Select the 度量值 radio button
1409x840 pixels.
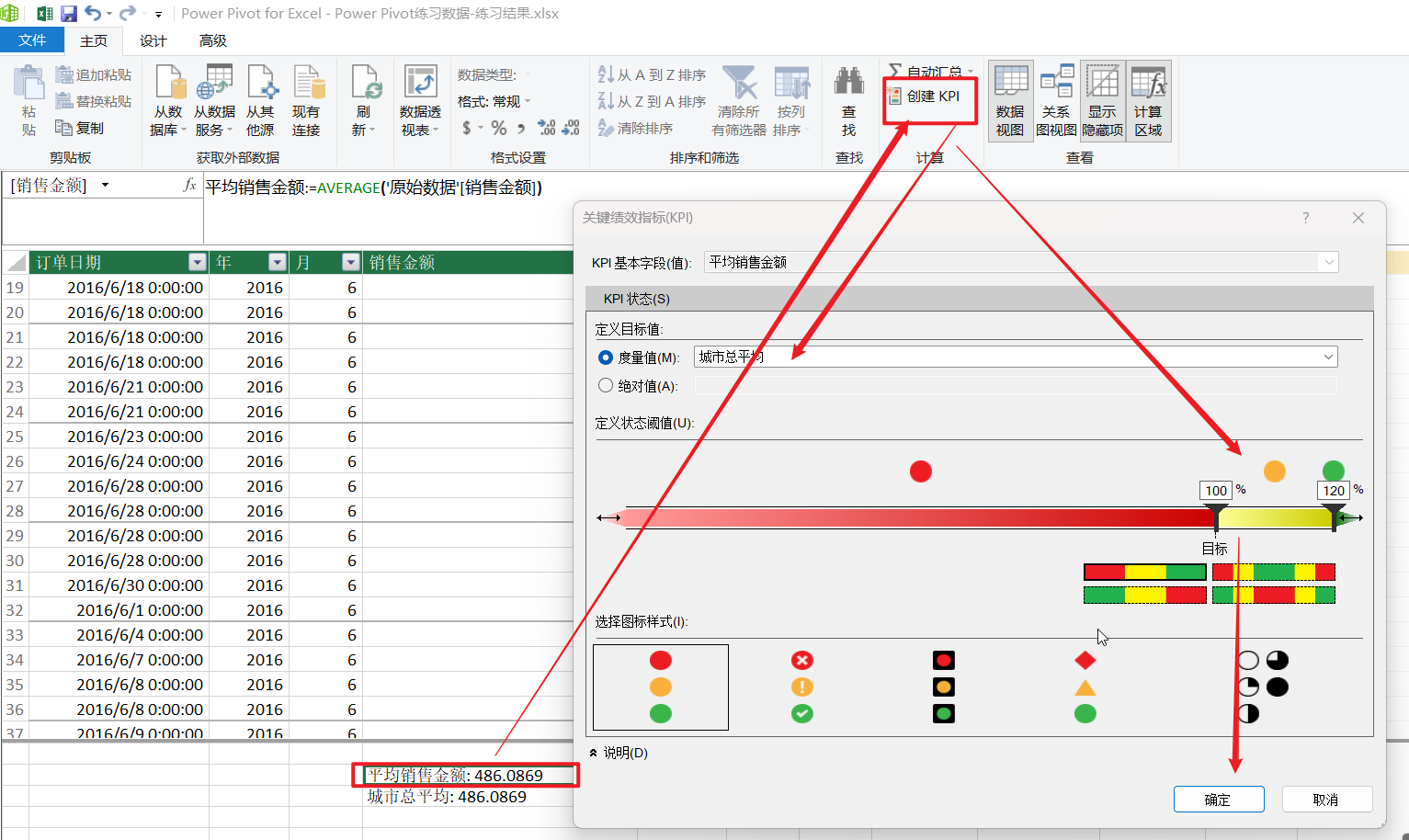tap(606, 358)
